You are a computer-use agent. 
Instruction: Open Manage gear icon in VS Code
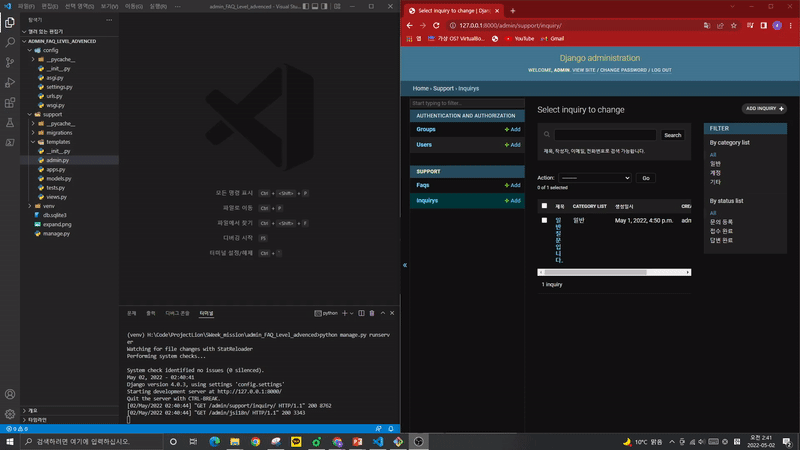(10, 414)
